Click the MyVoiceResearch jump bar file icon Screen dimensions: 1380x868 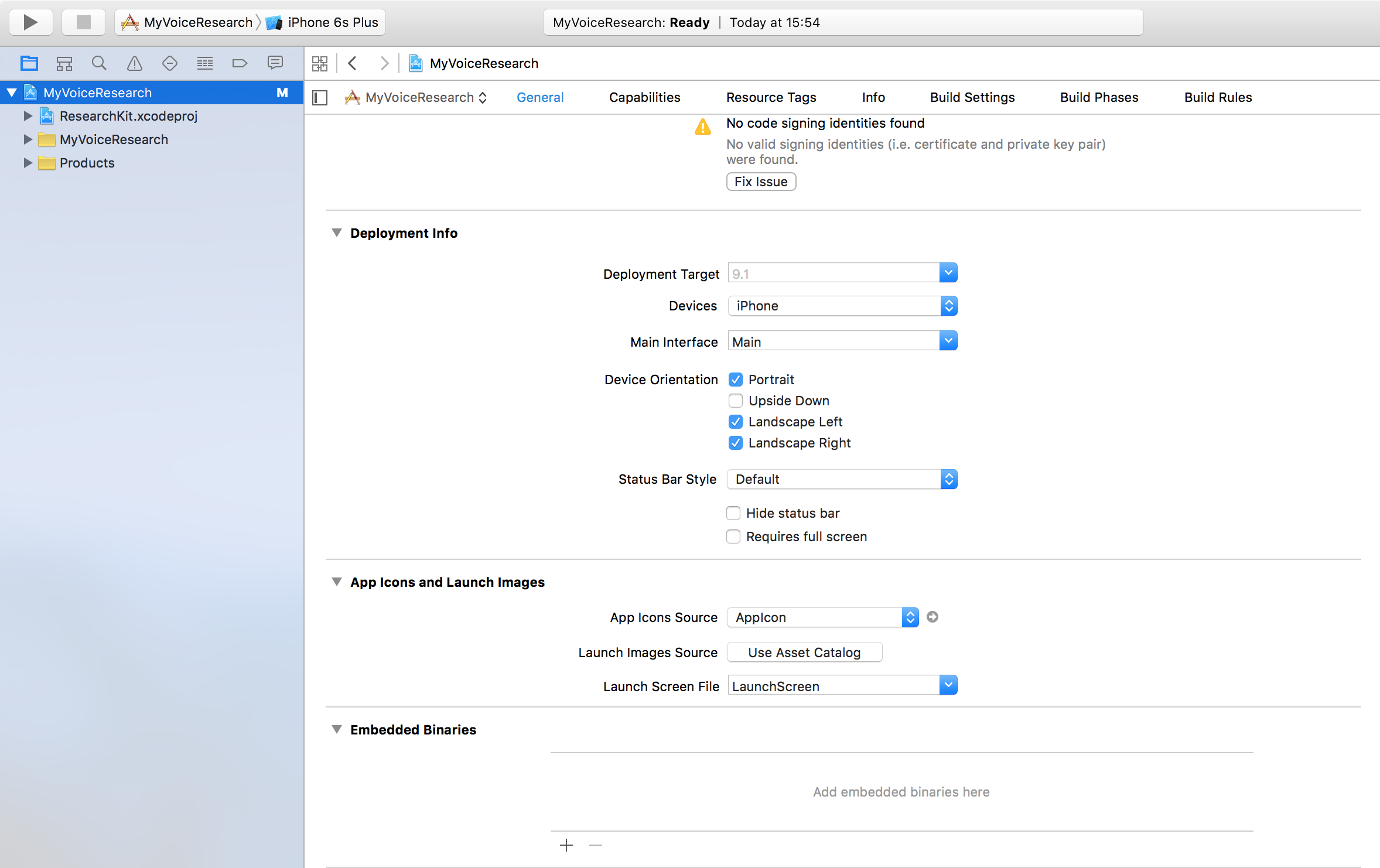[x=416, y=63]
